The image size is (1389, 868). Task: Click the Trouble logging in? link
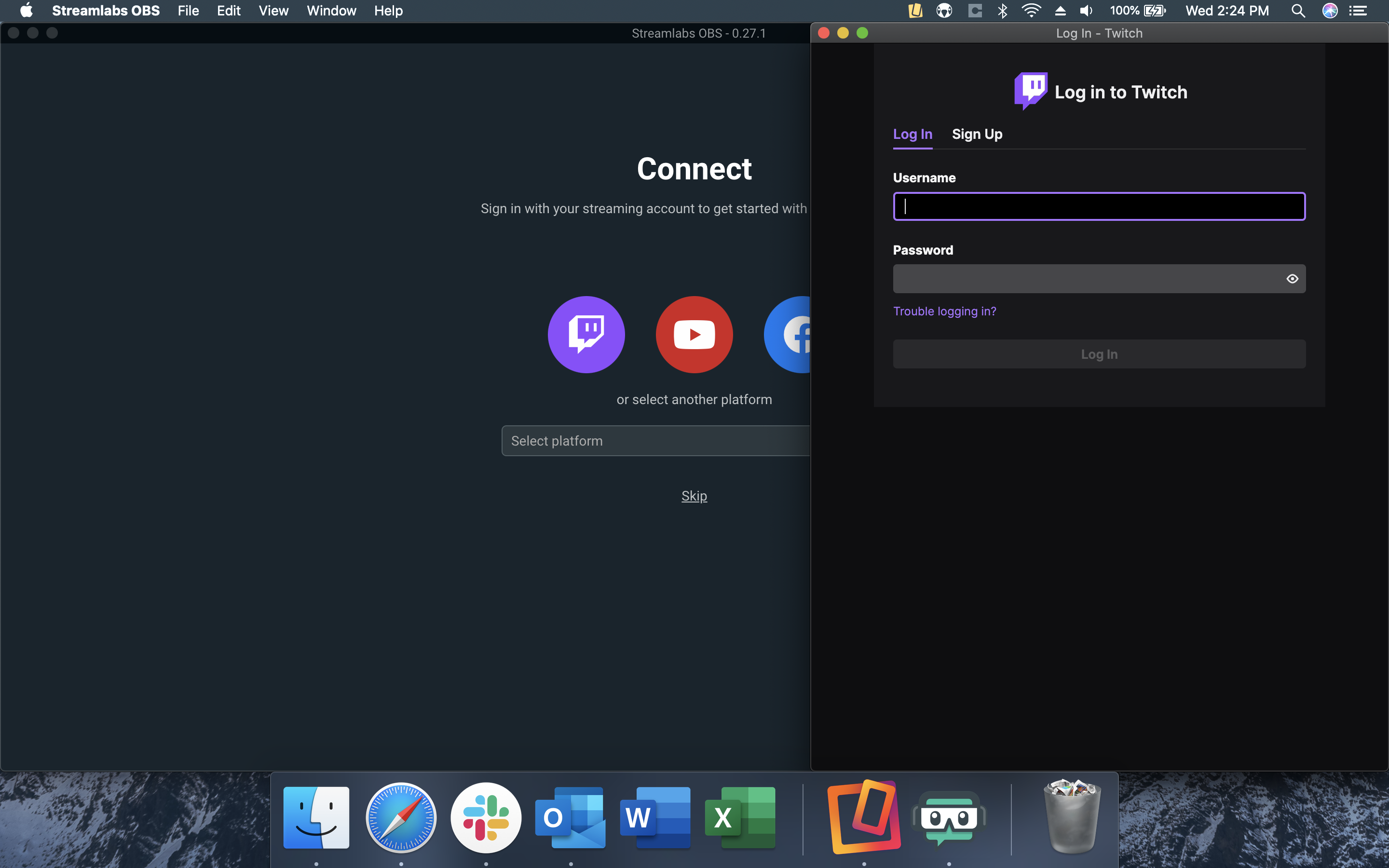[944, 311]
